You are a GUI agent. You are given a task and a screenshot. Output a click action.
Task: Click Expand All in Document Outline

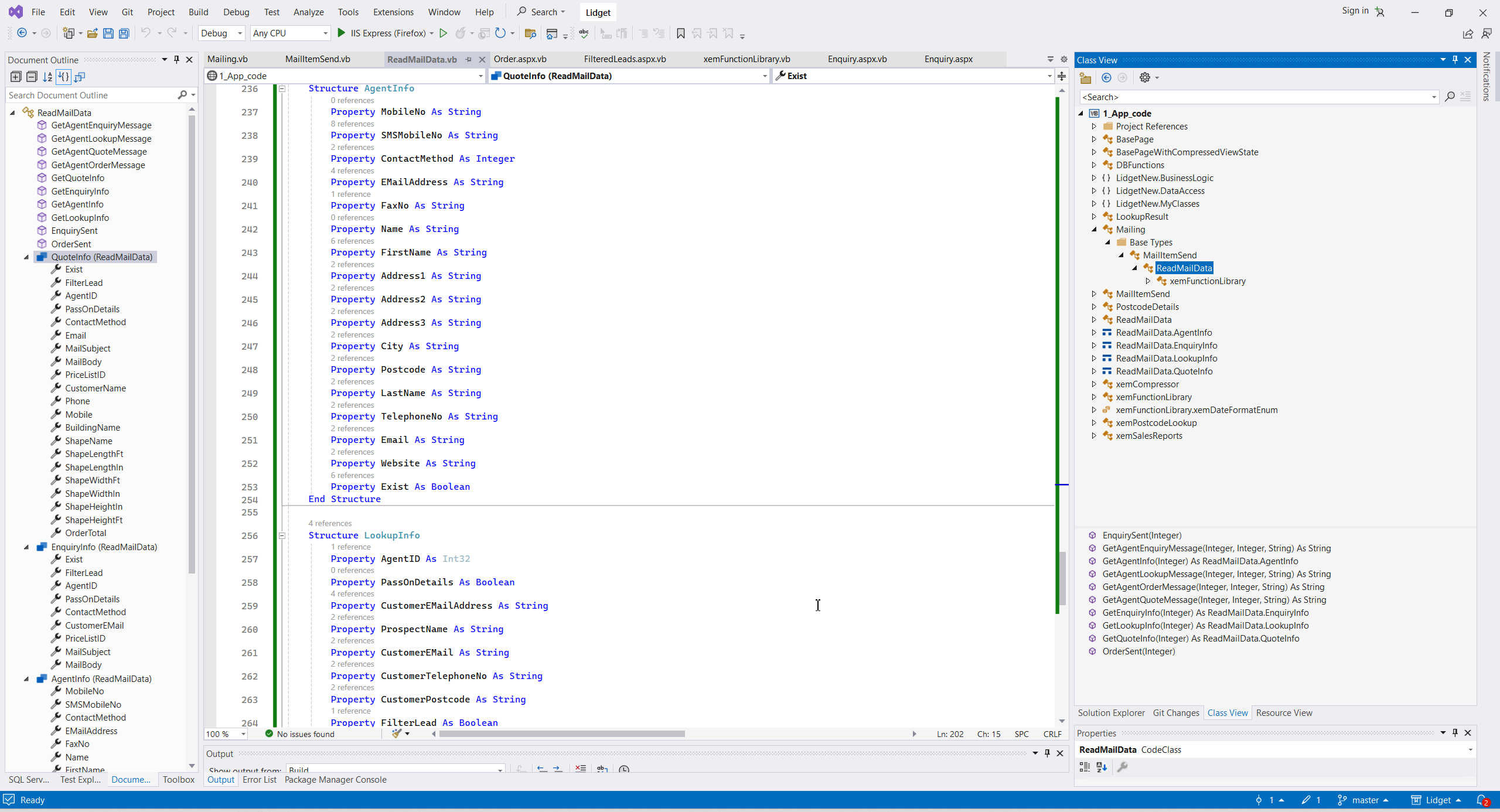pyautogui.click(x=16, y=77)
